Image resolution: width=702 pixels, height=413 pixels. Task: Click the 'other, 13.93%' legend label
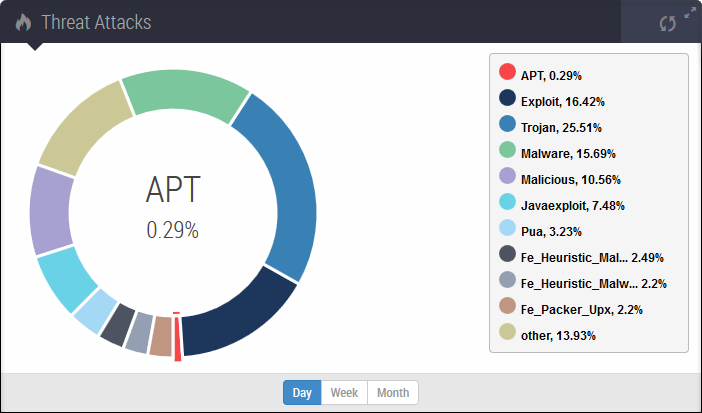(558, 336)
